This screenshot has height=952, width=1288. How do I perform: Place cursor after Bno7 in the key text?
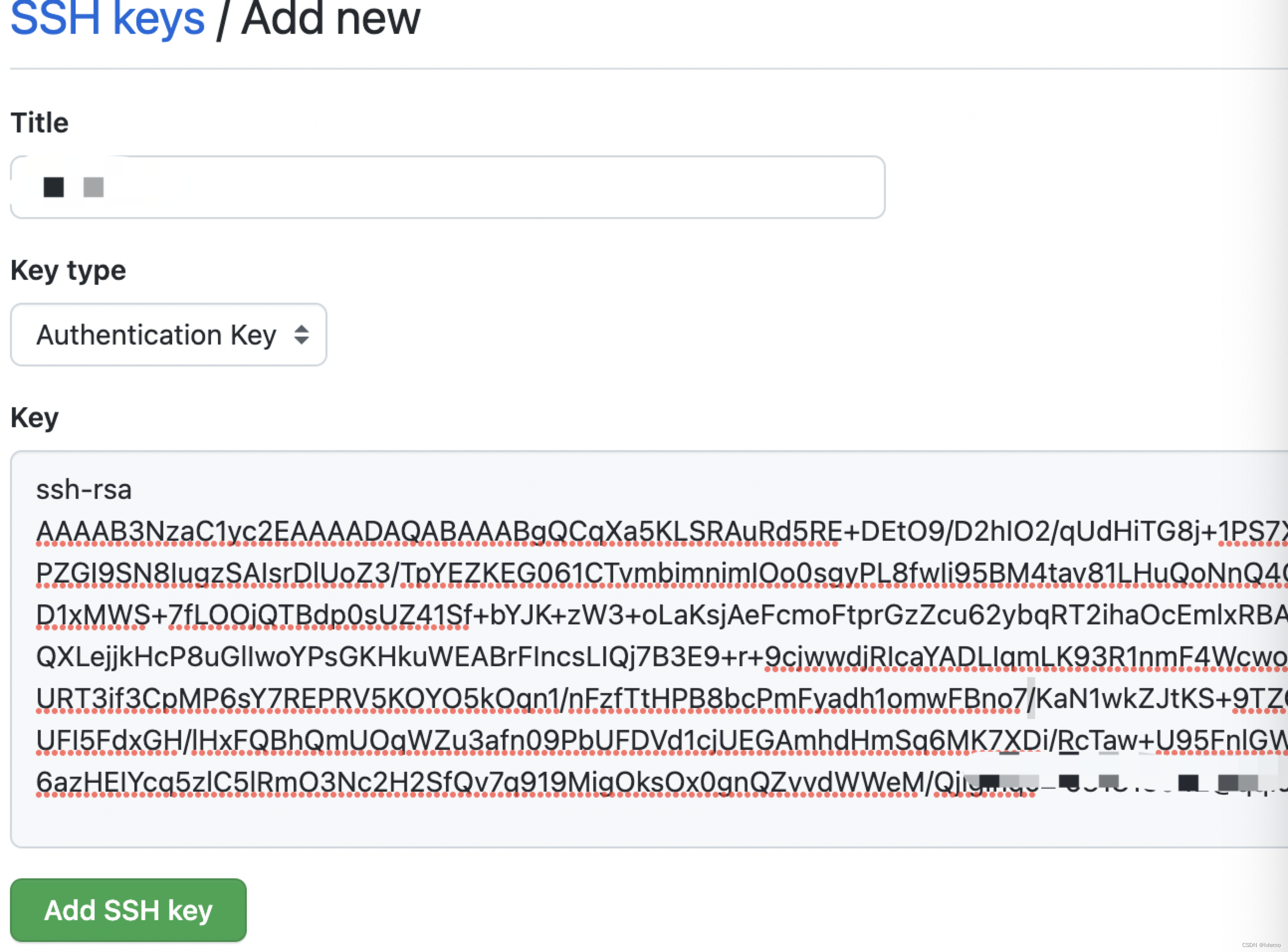point(1028,699)
